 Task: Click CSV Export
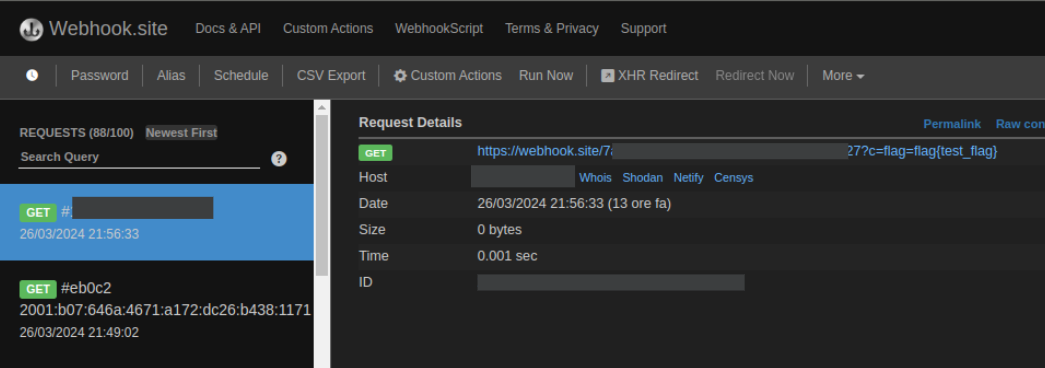[331, 75]
